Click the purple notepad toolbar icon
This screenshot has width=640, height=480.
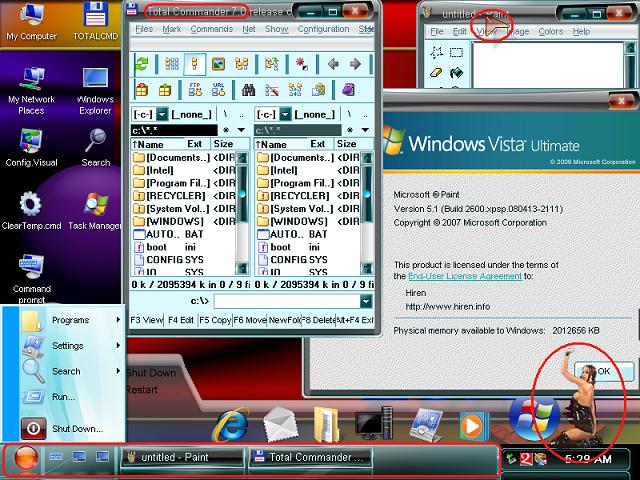point(348,90)
